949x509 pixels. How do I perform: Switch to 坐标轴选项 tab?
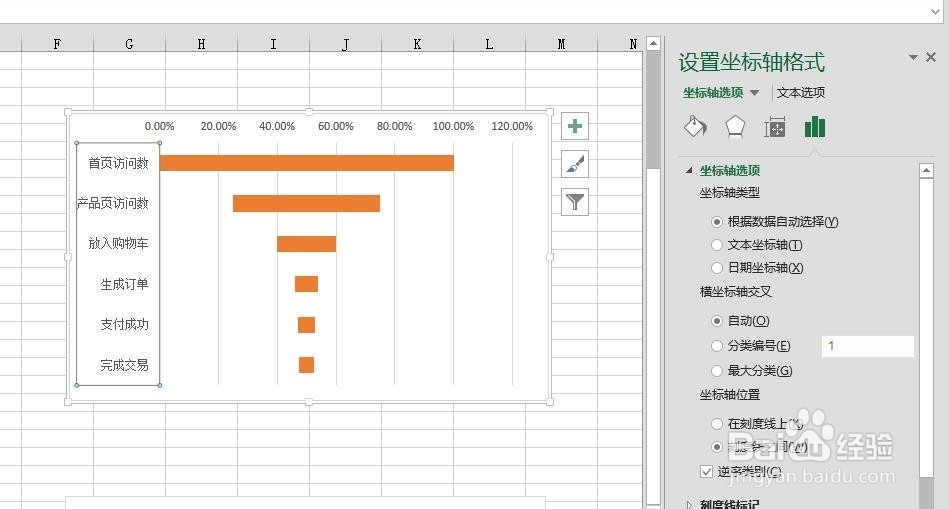[x=713, y=93]
